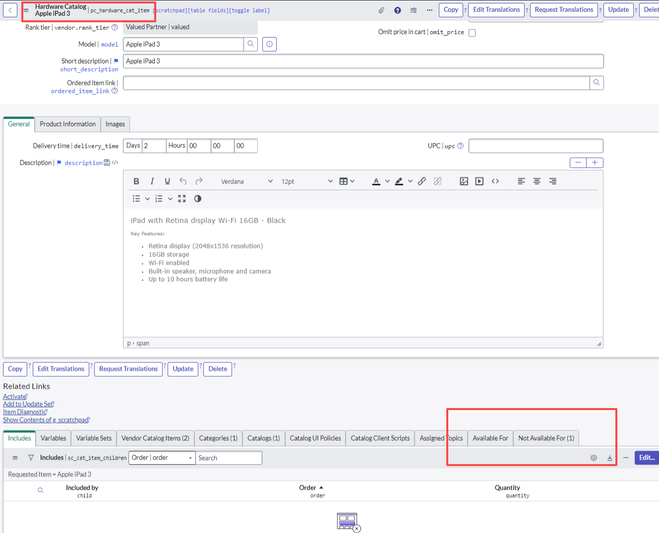The width and height of the screenshot is (659, 533).
Task: Expand numbered list style dropdown arrow
Action: (x=170, y=198)
